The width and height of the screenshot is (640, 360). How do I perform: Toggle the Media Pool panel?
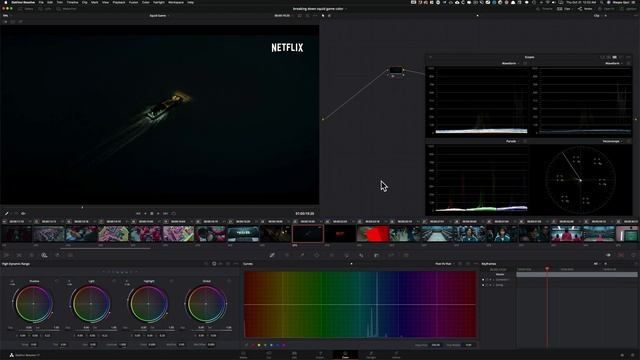(x=67, y=9)
